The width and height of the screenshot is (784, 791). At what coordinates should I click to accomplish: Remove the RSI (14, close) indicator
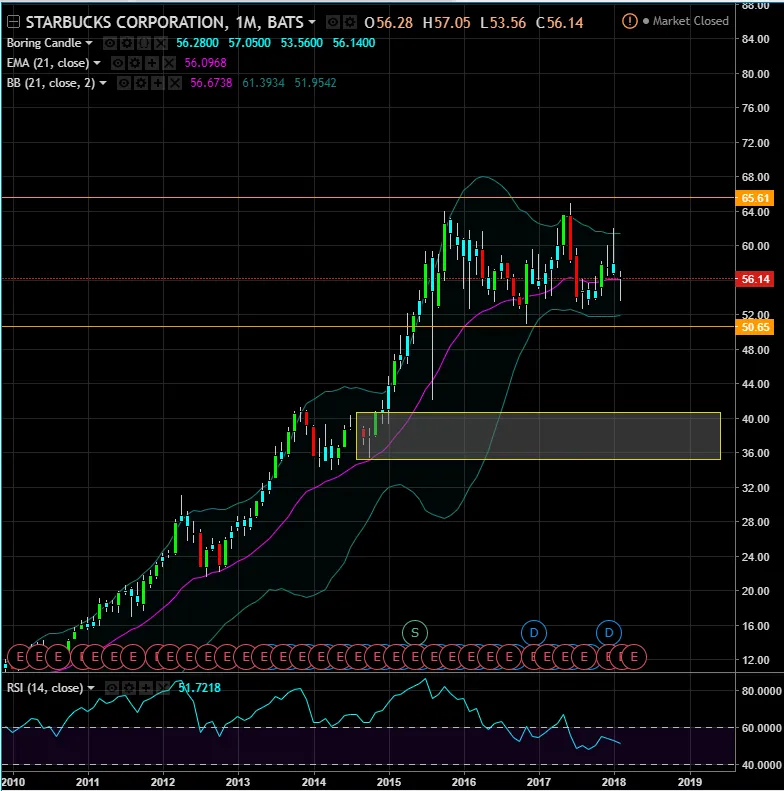pos(162,688)
